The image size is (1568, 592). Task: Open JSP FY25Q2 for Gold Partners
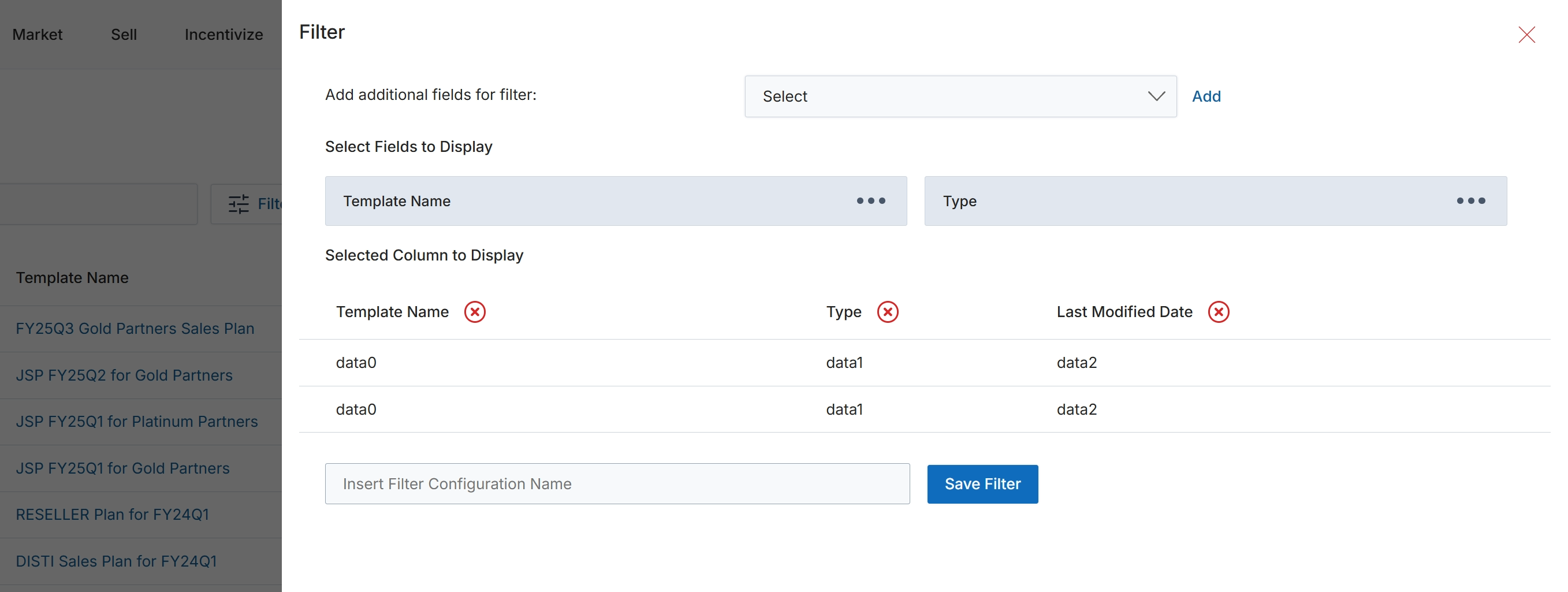tap(124, 375)
